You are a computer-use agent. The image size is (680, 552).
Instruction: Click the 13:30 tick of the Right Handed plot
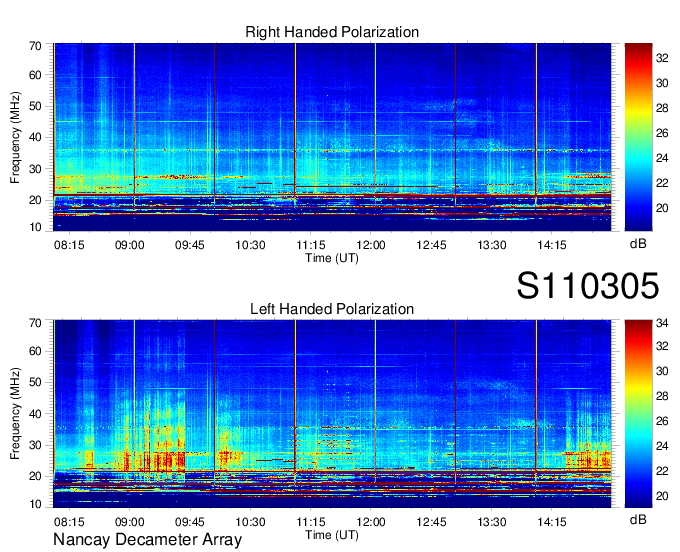[492, 245]
